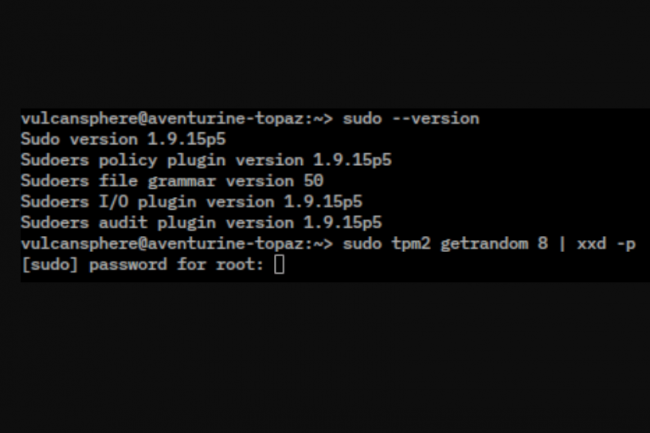Click the "Sudo version 1.9.15p5" output line
The image size is (650, 433).
123,139
